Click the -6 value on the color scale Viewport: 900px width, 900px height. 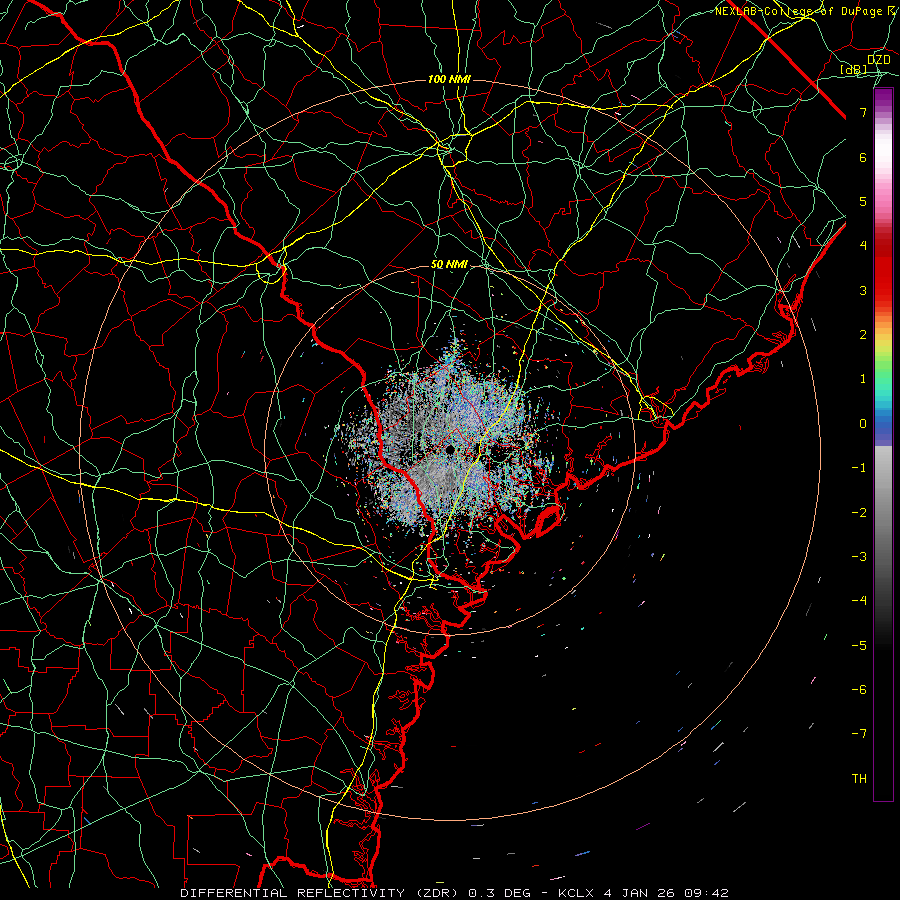(859, 689)
